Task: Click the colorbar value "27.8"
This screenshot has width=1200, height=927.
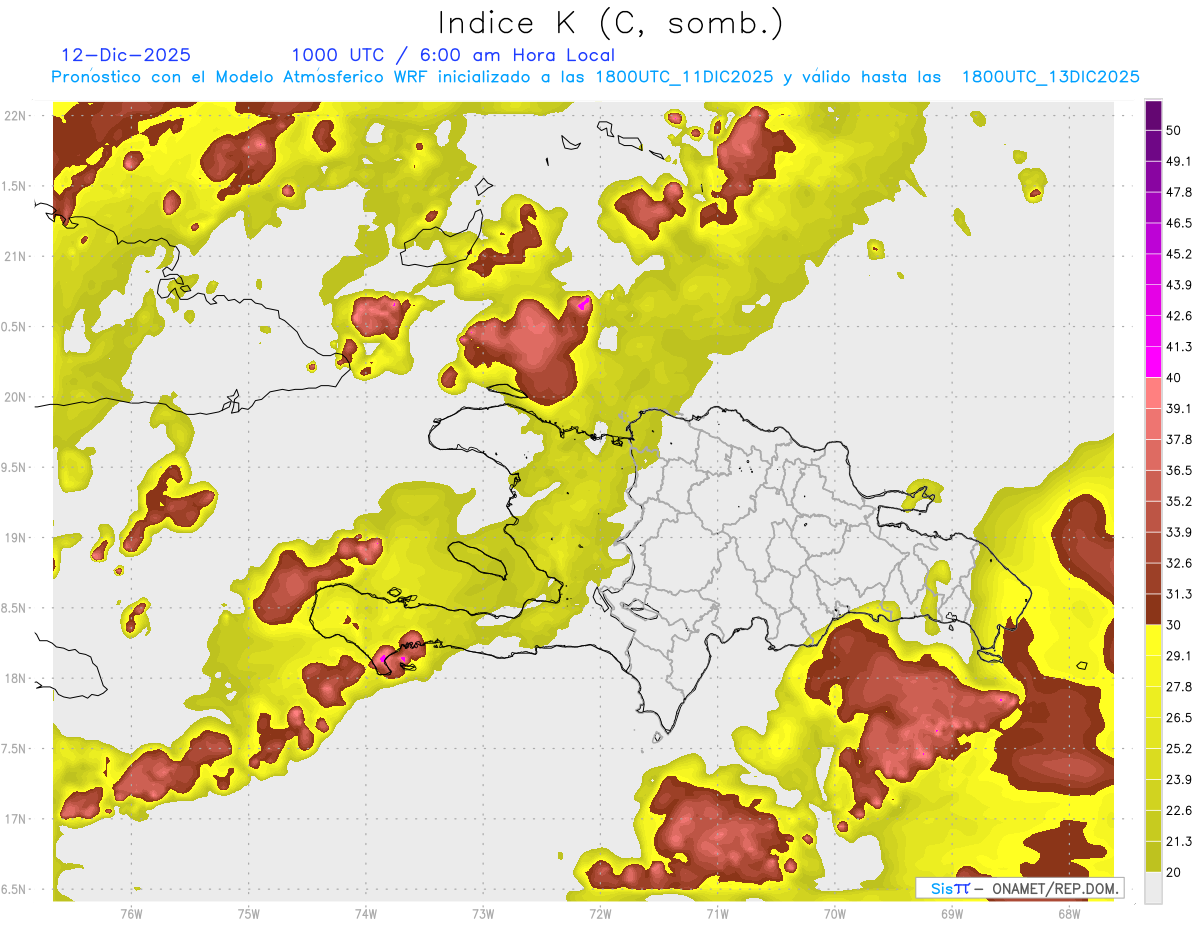Action: coord(1179,687)
